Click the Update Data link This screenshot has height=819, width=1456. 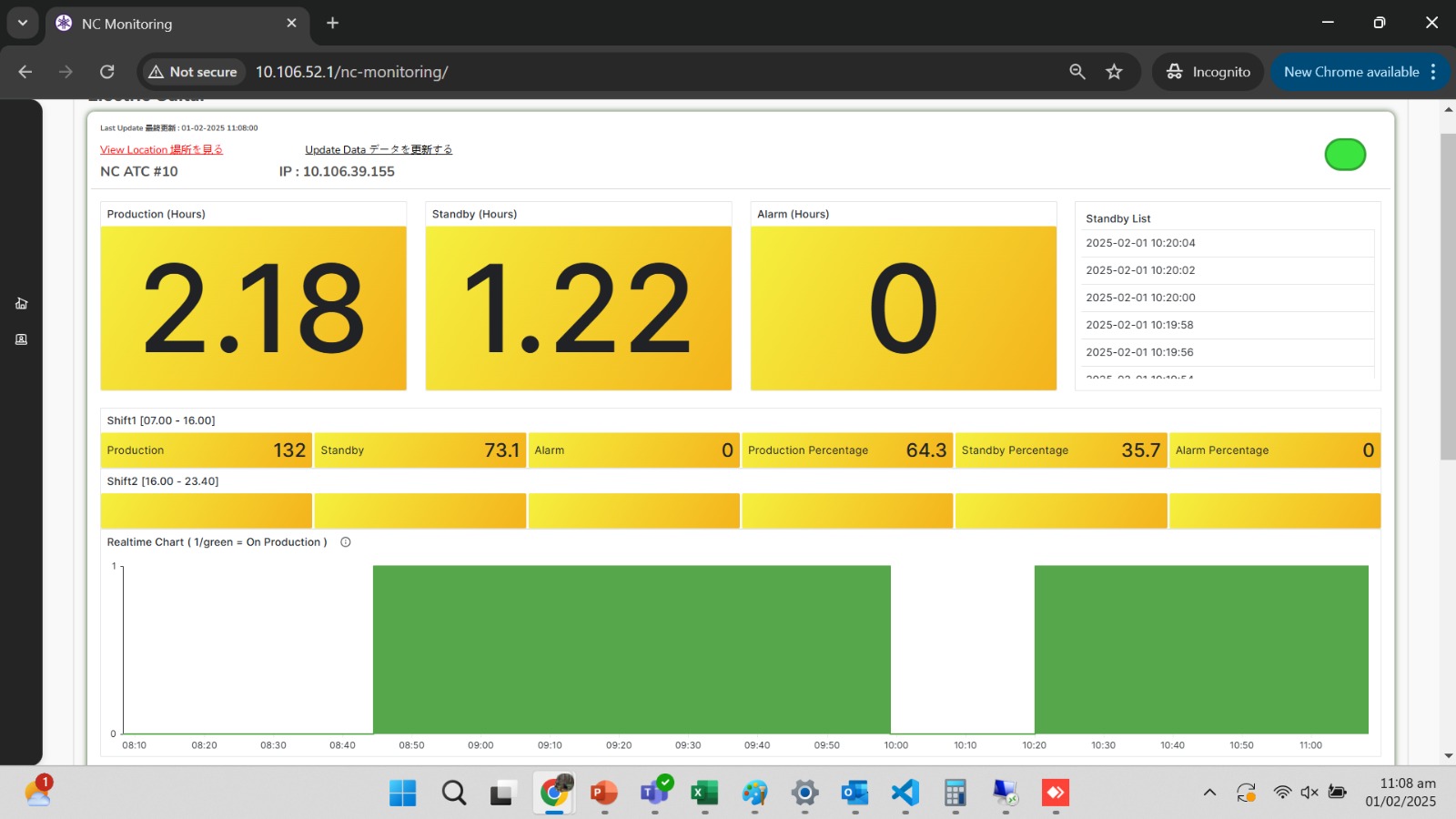379,150
